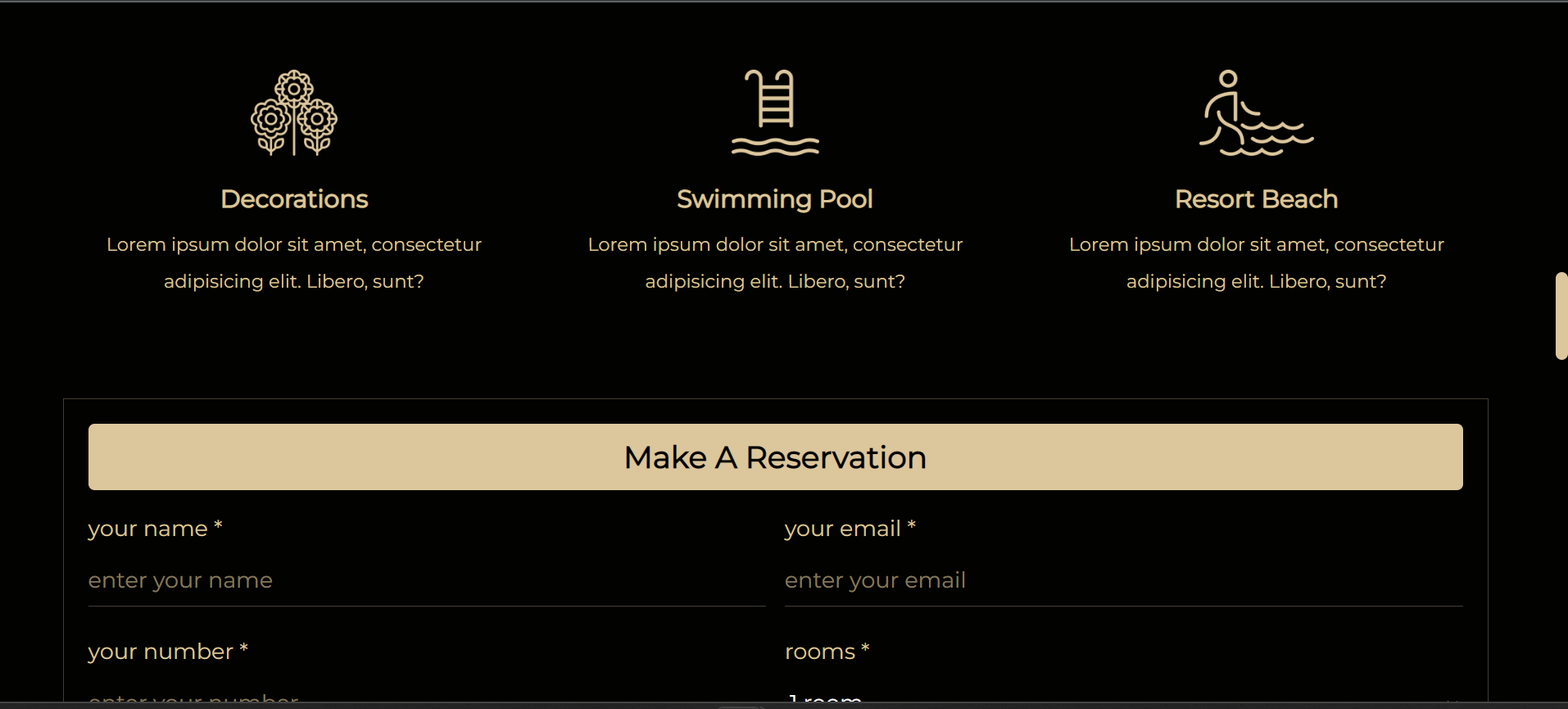Click the Decorations description paragraph
This screenshot has height=709, width=1568.
click(x=294, y=262)
